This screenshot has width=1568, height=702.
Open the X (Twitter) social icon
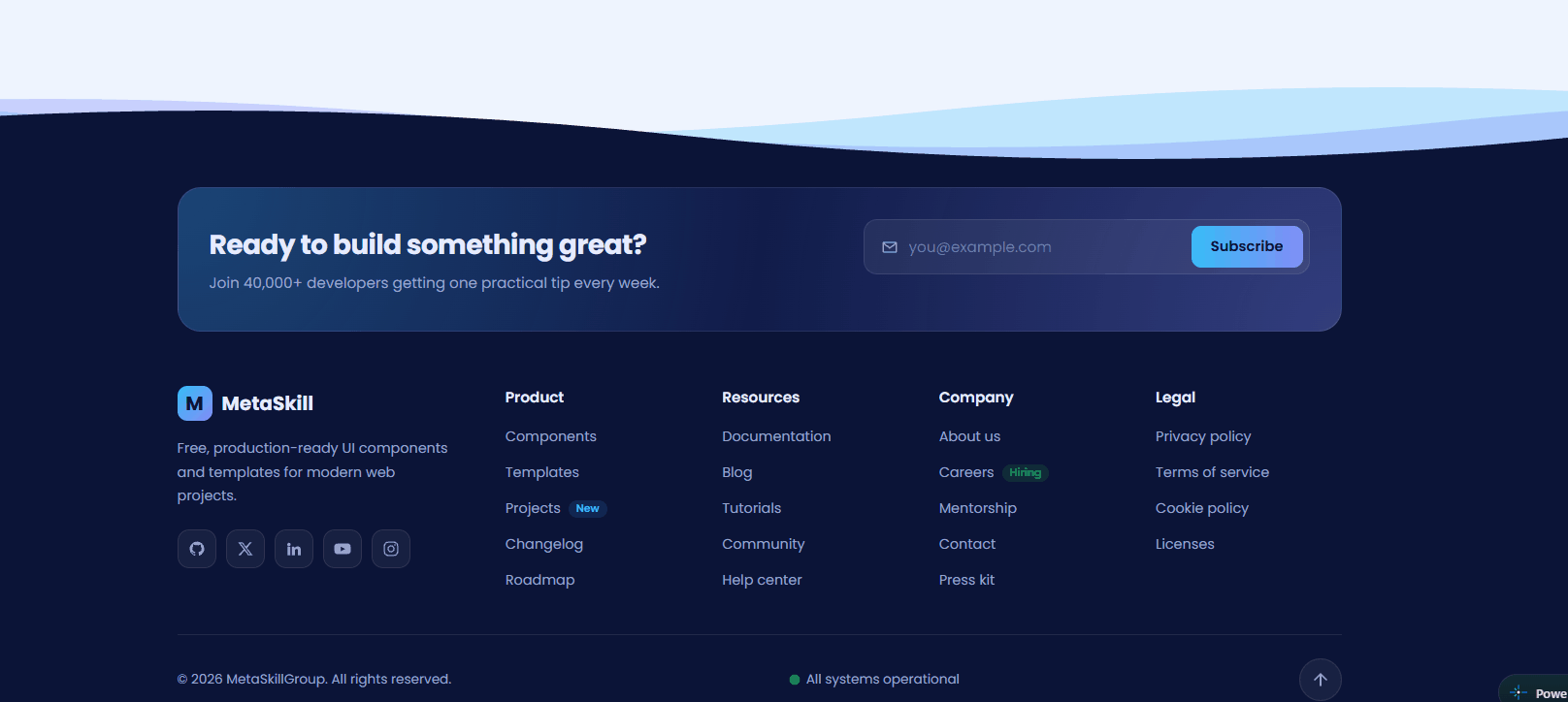point(245,549)
